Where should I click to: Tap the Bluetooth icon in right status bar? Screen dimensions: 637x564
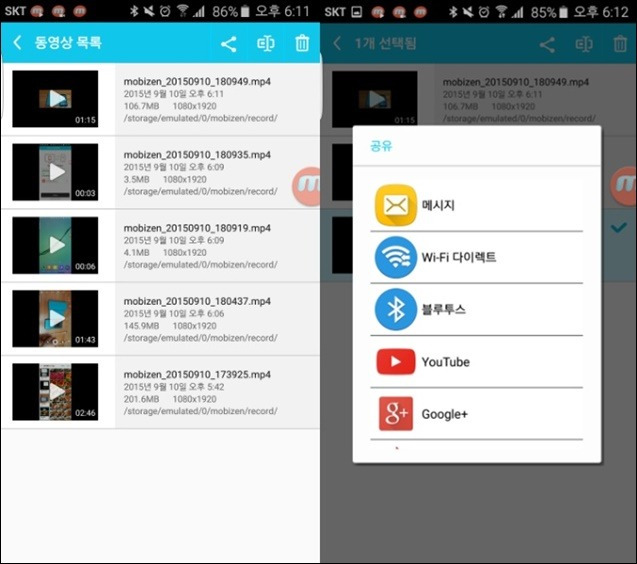[453, 12]
